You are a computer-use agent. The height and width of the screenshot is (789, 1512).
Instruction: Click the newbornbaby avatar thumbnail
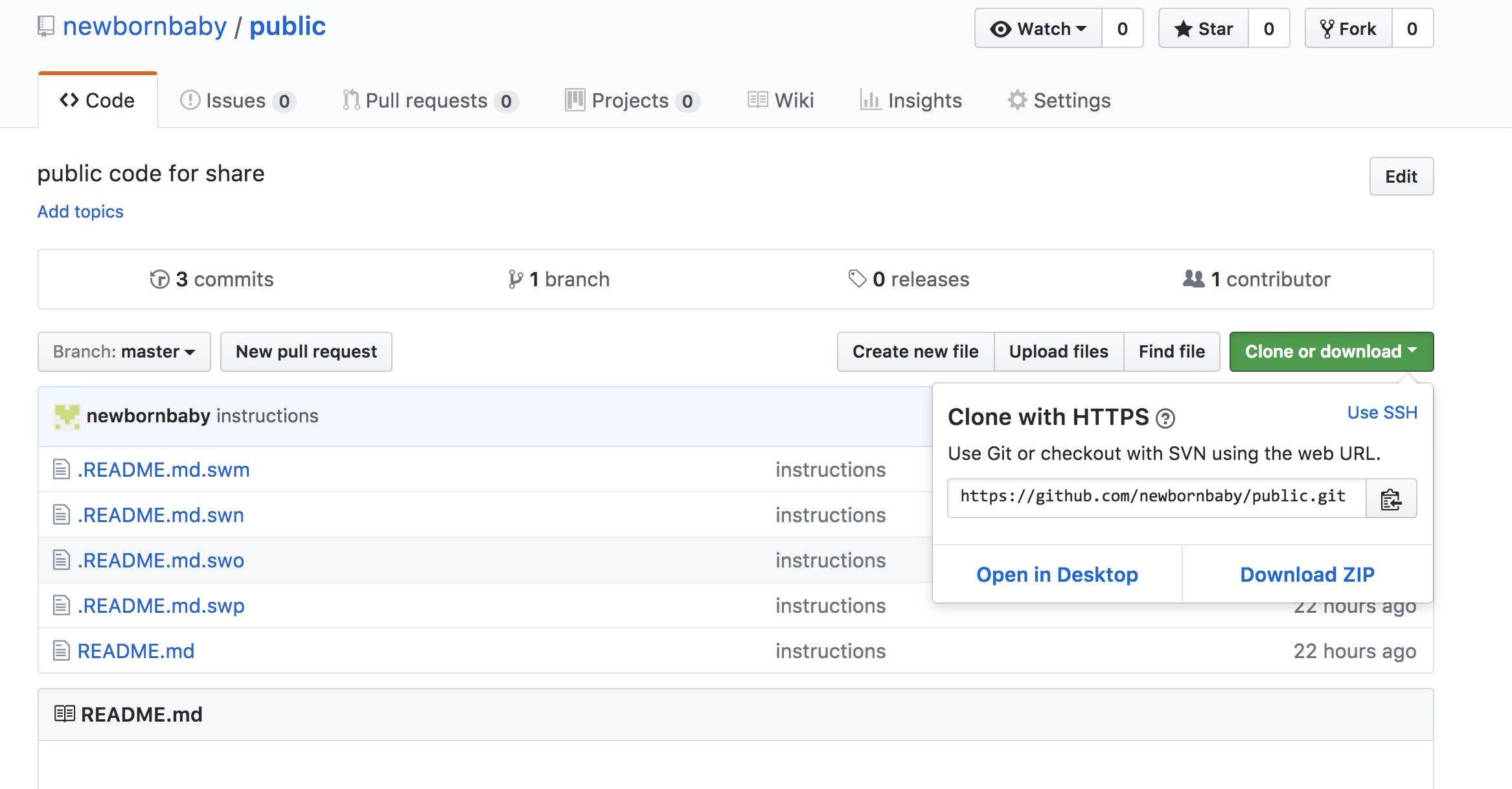(x=67, y=416)
